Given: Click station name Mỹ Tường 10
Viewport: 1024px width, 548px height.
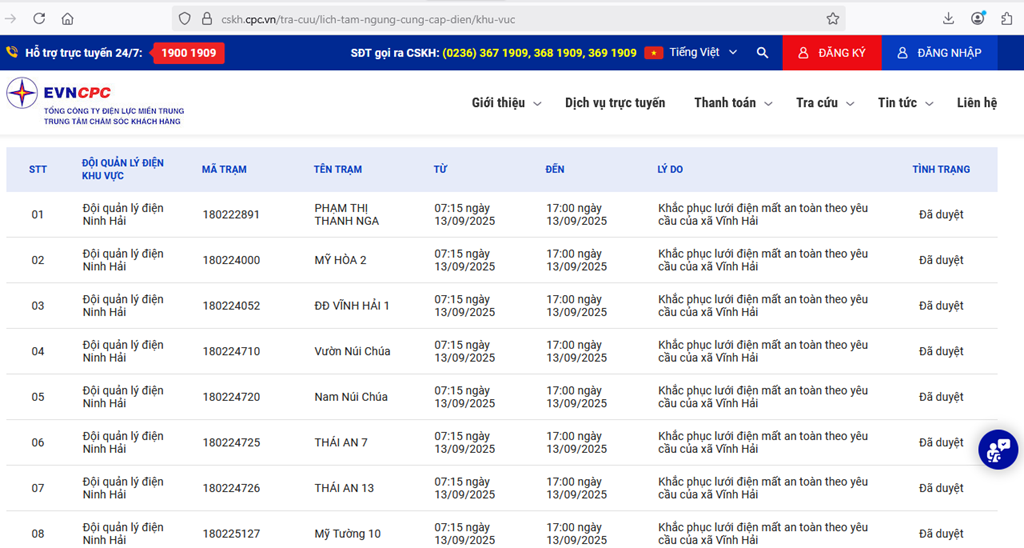Looking at the screenshot, I should point(347,534).
